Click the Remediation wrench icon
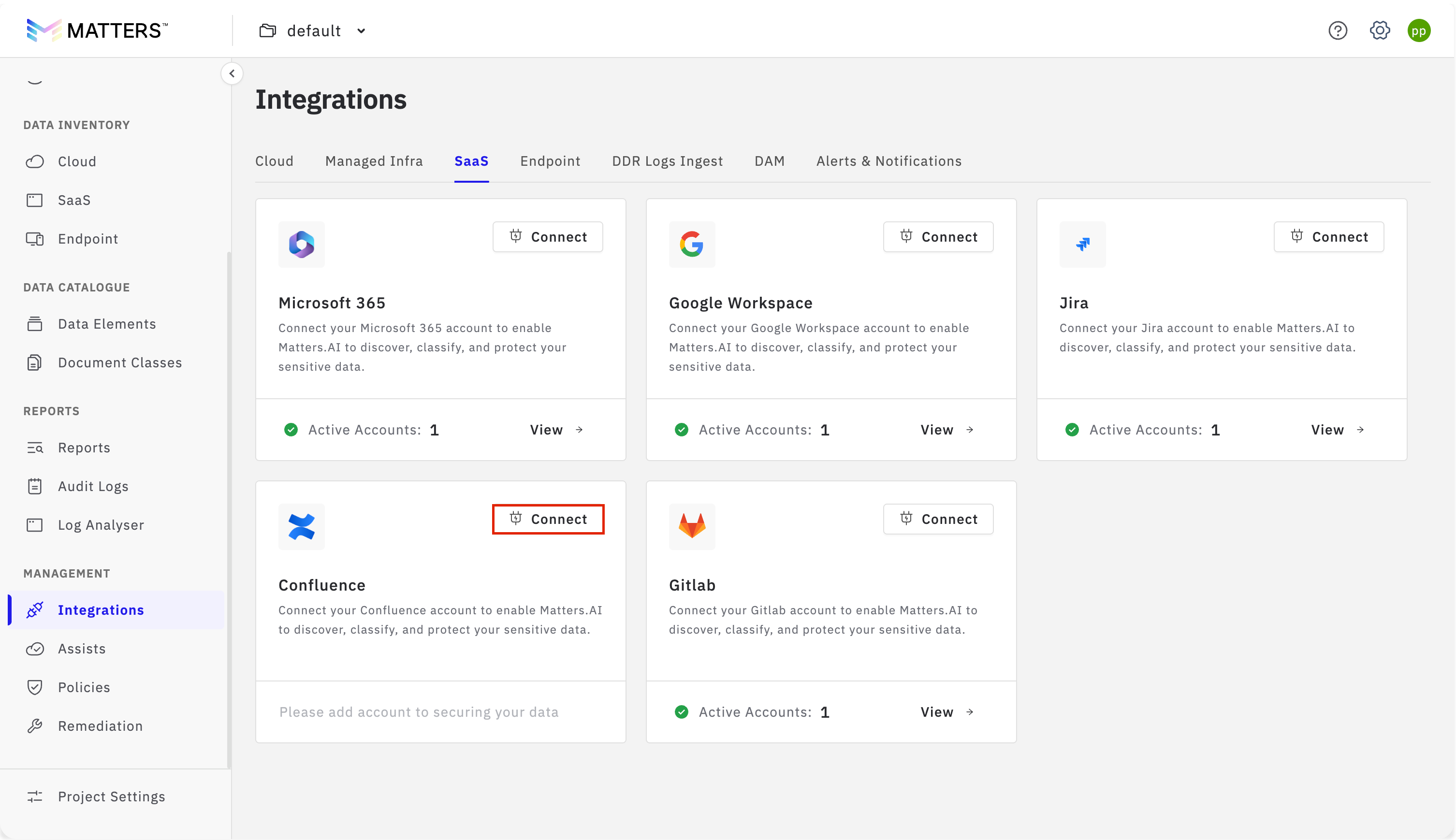Screen dimensions: 1456x840 pyautogui.click(x=35, y=726)
